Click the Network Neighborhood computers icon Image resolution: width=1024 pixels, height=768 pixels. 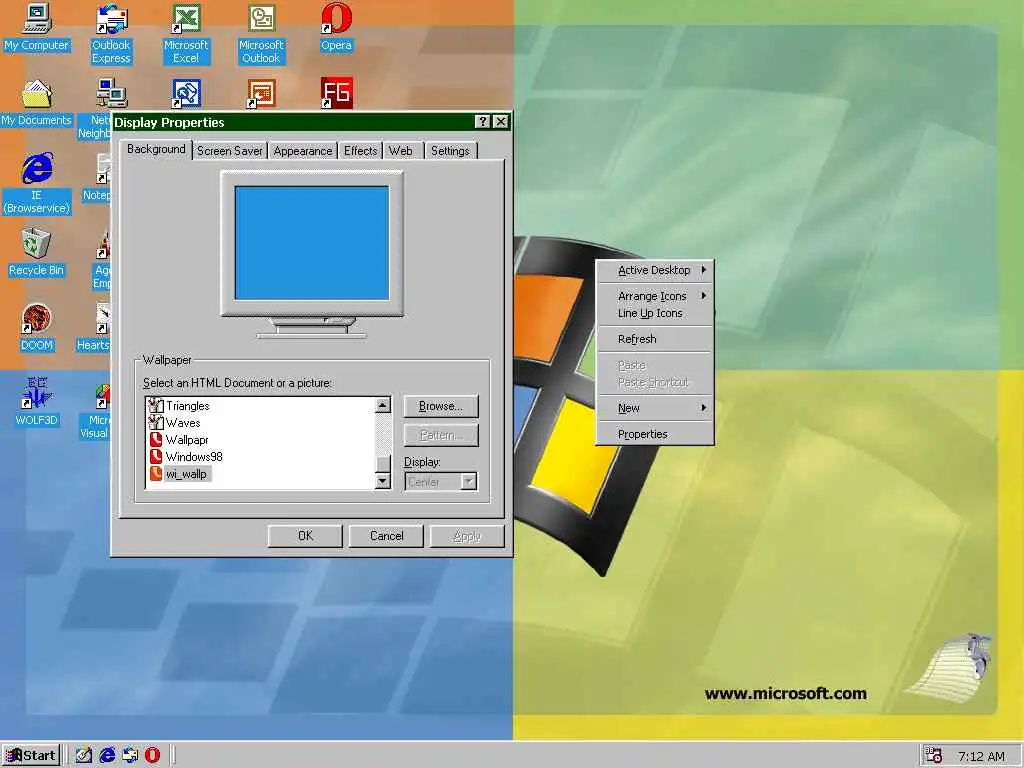click(112, 94)
